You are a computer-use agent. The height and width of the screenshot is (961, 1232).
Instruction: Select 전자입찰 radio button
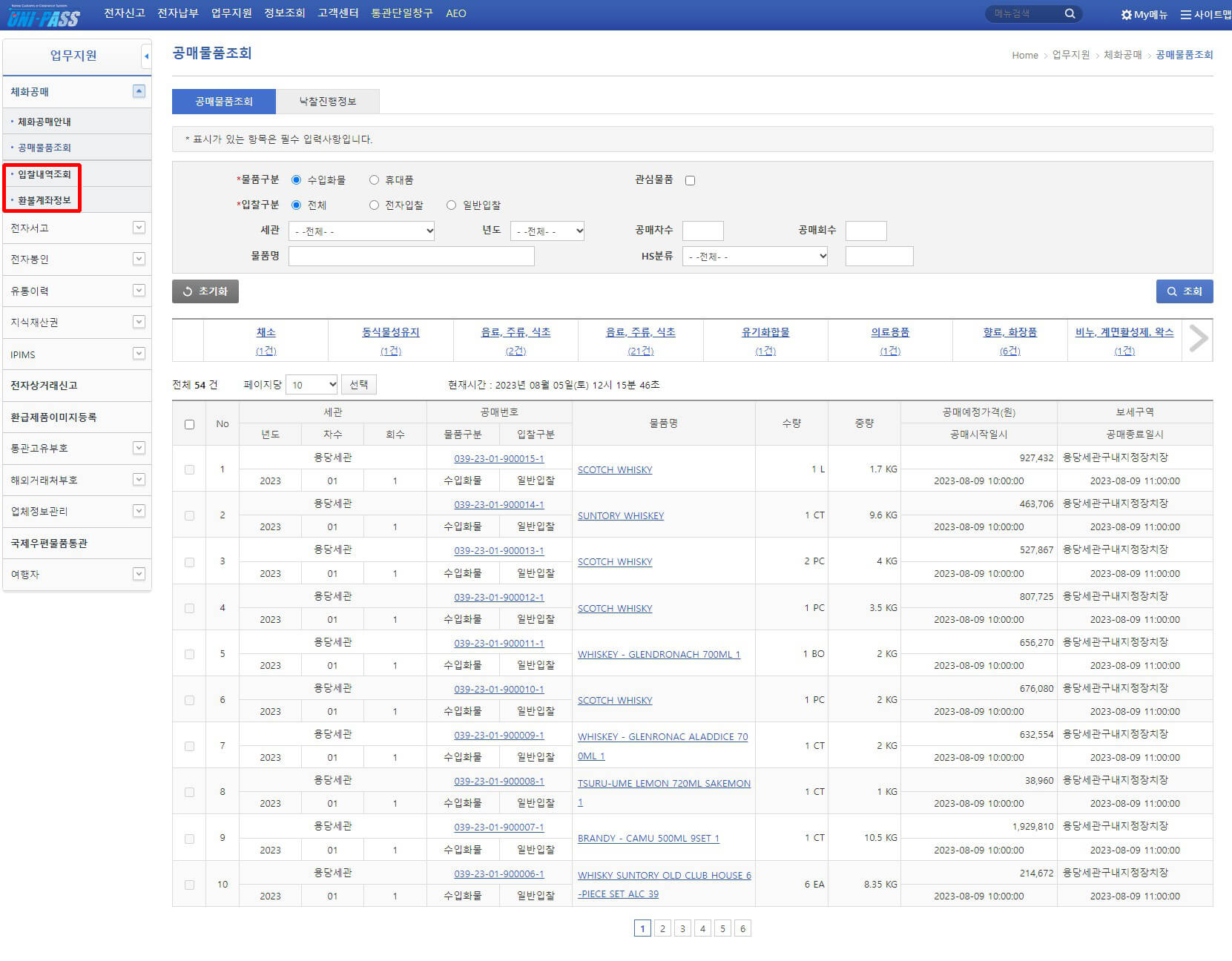click(374, 205)
